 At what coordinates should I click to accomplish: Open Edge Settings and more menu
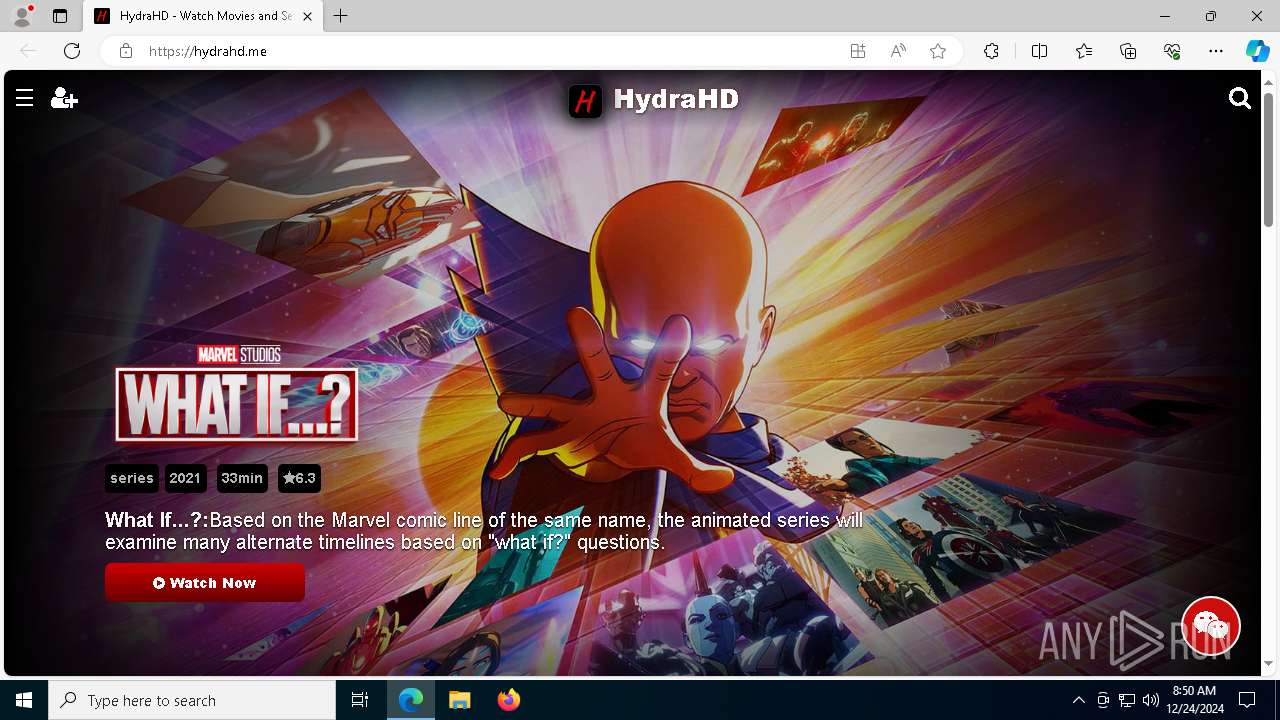click(x=1216, y=51)
